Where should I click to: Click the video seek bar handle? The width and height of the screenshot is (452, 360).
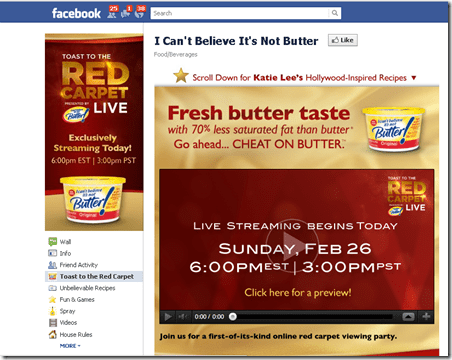click(233, 316)
